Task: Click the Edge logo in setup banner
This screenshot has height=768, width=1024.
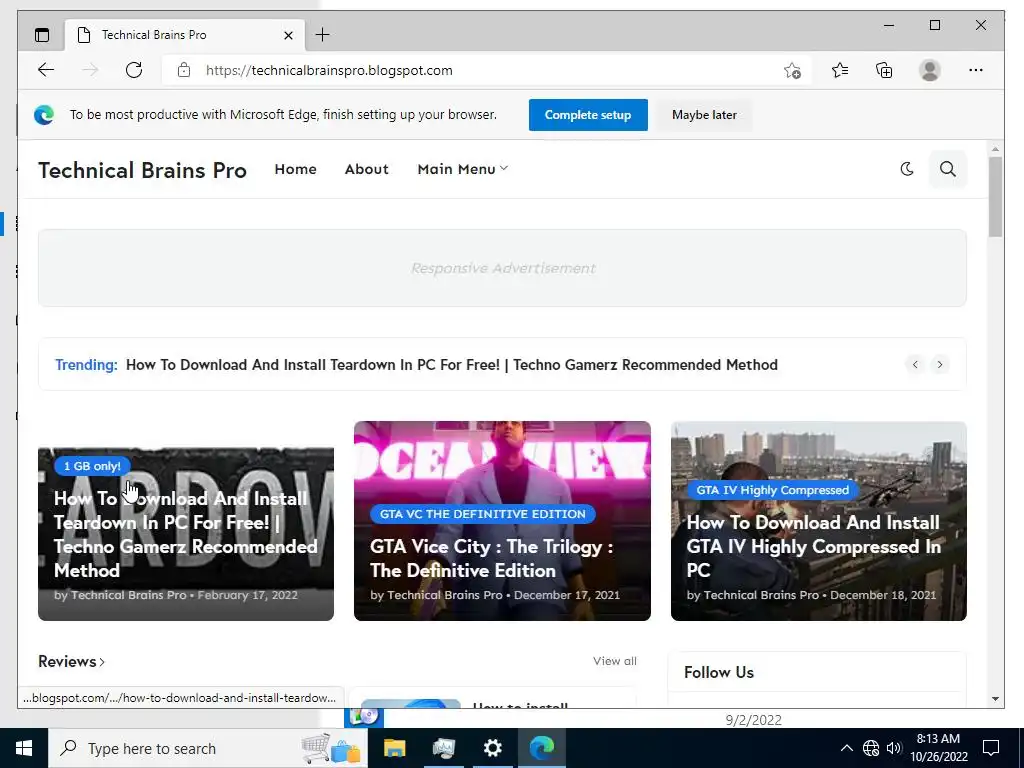Action: (x=44, y=115)
